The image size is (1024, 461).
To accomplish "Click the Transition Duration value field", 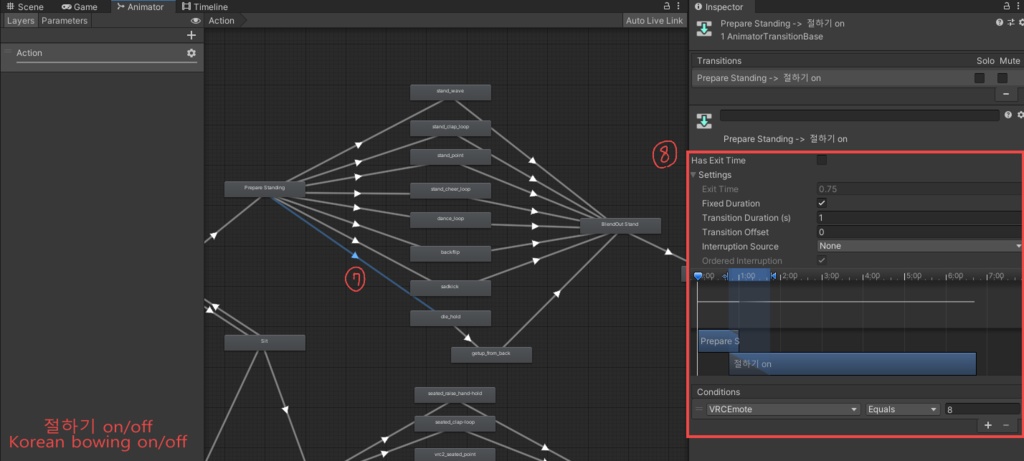I will coord(920,217).
